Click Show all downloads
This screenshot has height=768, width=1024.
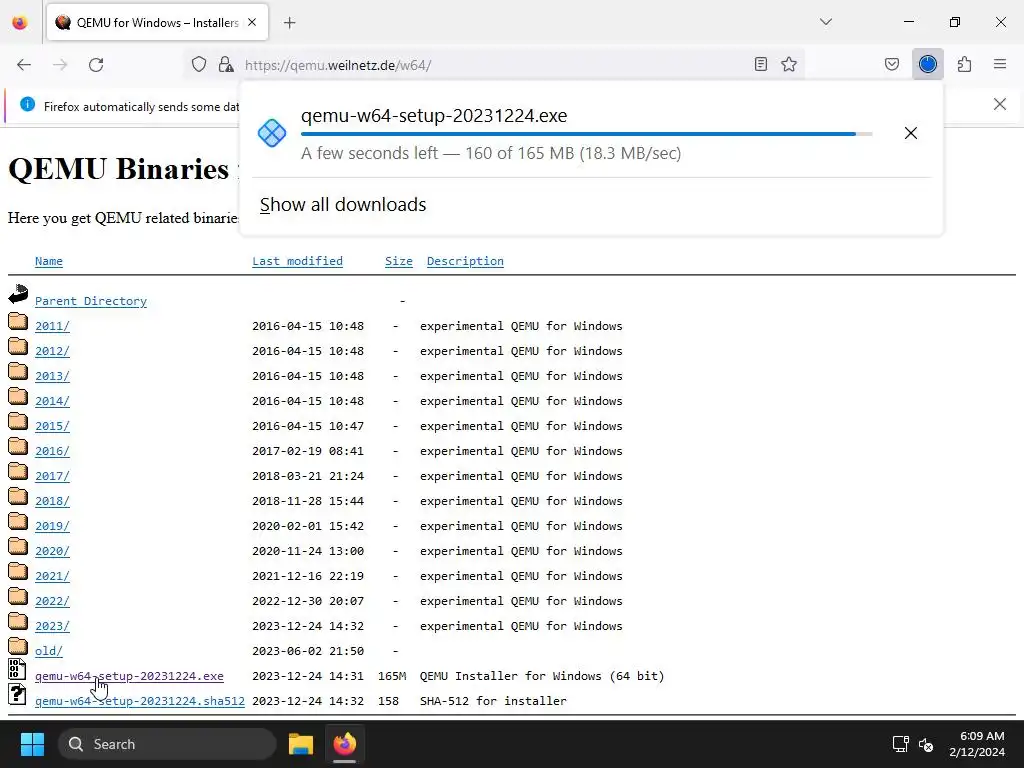pos(343,204)
